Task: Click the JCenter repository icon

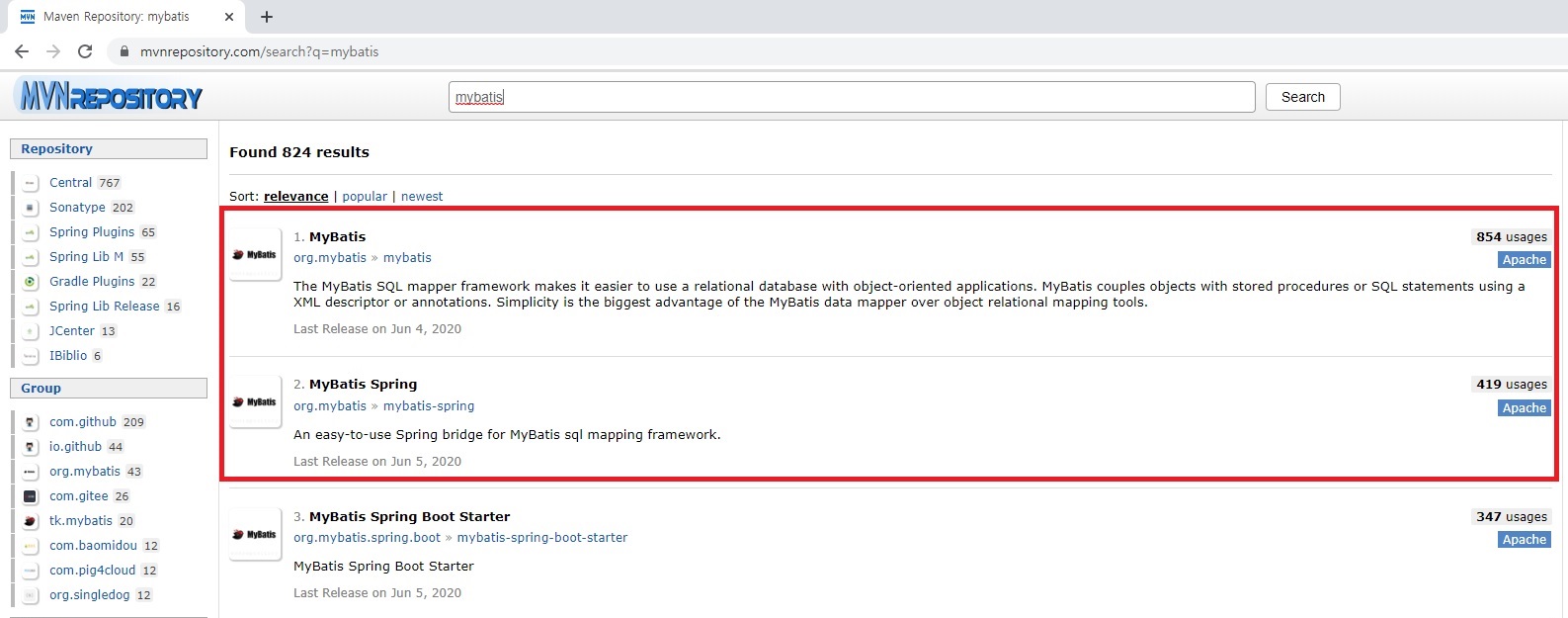Action: tap(31, 331)
